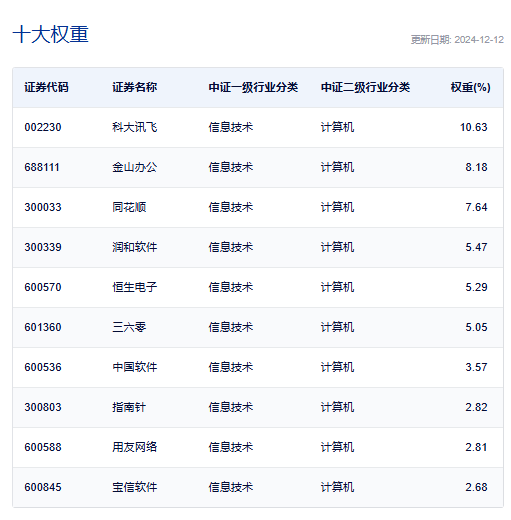Select 润和软件 in the table

click(x=134, y=247)
